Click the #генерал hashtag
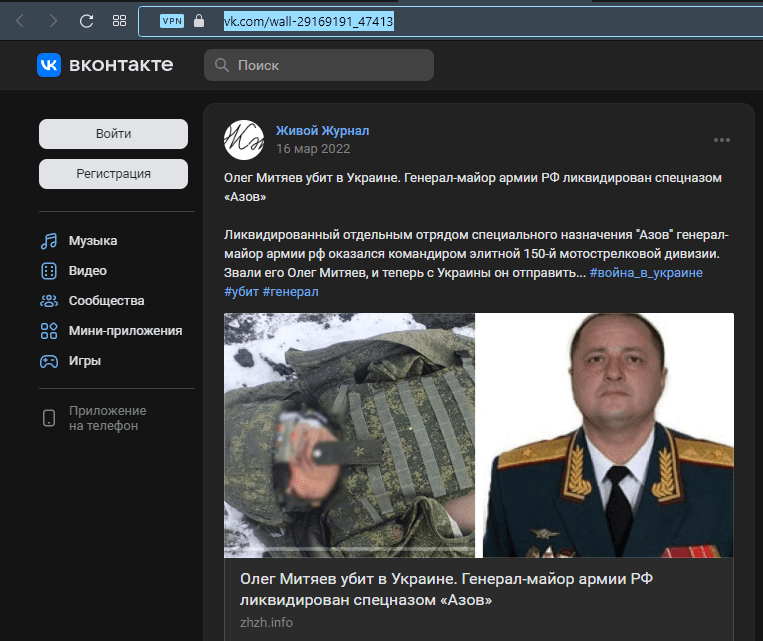Viewport: 763px width, 641px height. (x=291, y=292)
